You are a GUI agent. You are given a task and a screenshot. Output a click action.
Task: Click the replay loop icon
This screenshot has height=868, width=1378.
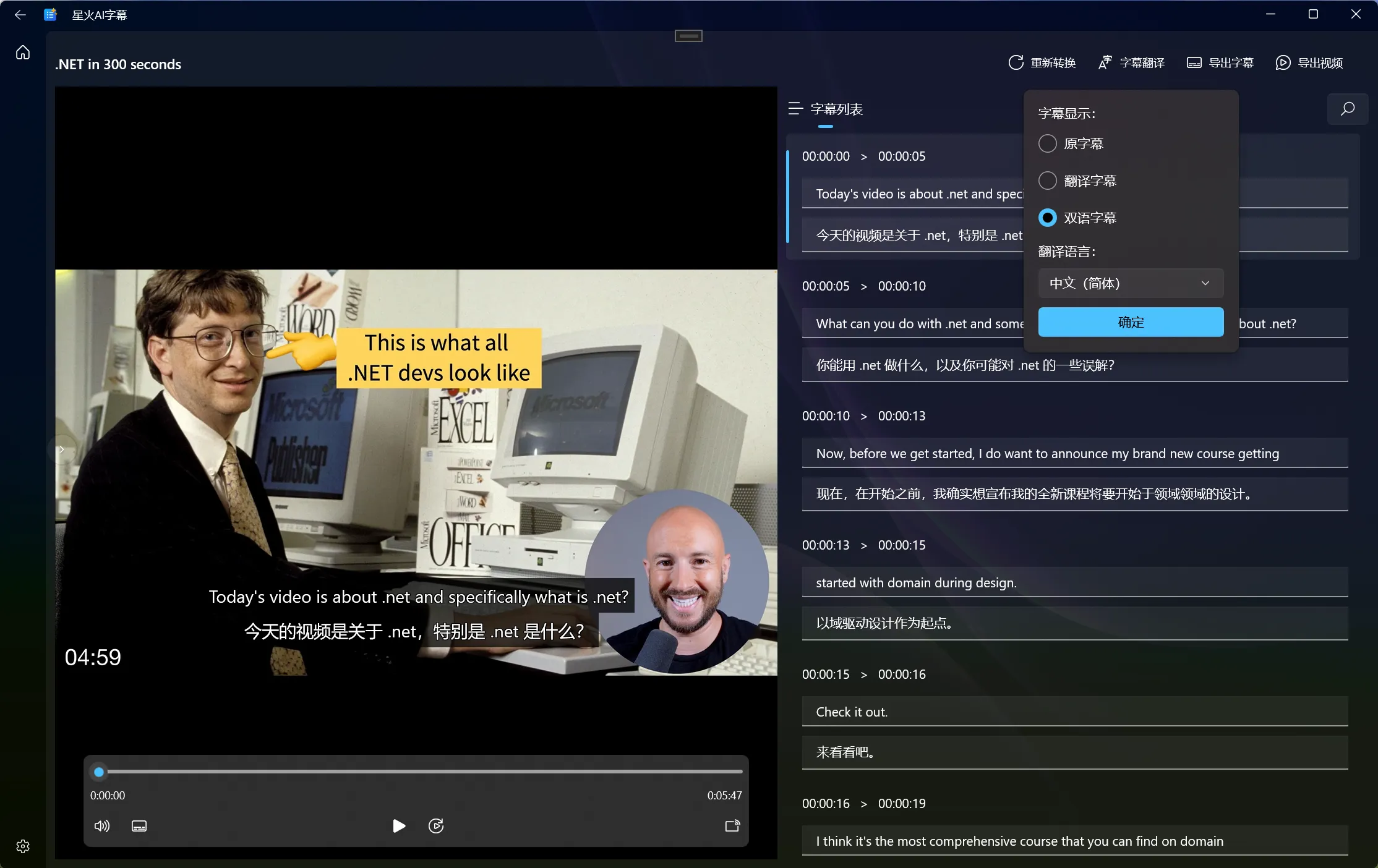436,826
